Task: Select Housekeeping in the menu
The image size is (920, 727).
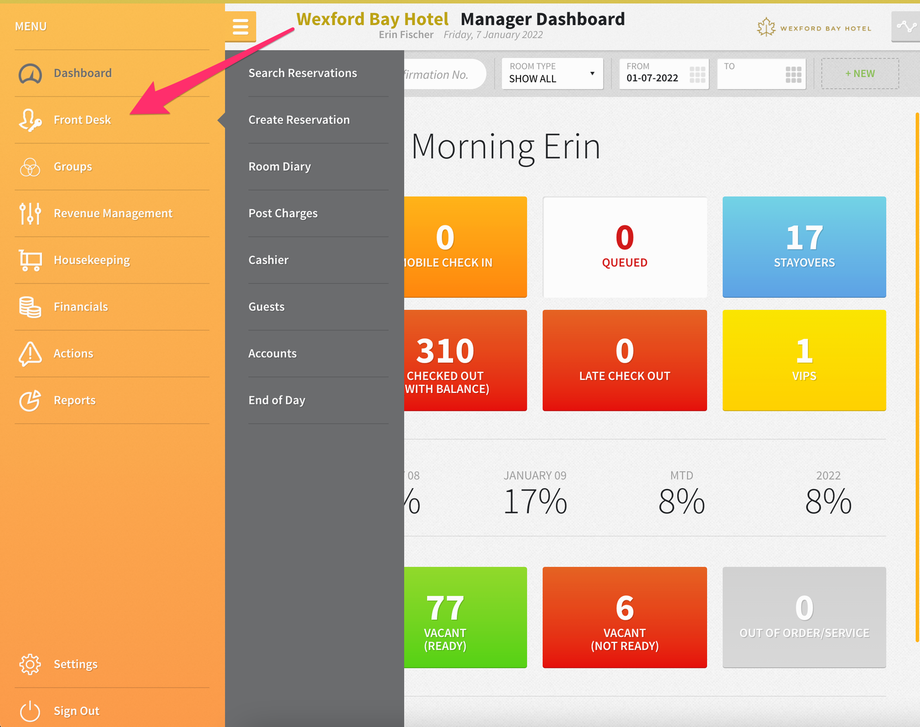Action: (x=112, y=260)
